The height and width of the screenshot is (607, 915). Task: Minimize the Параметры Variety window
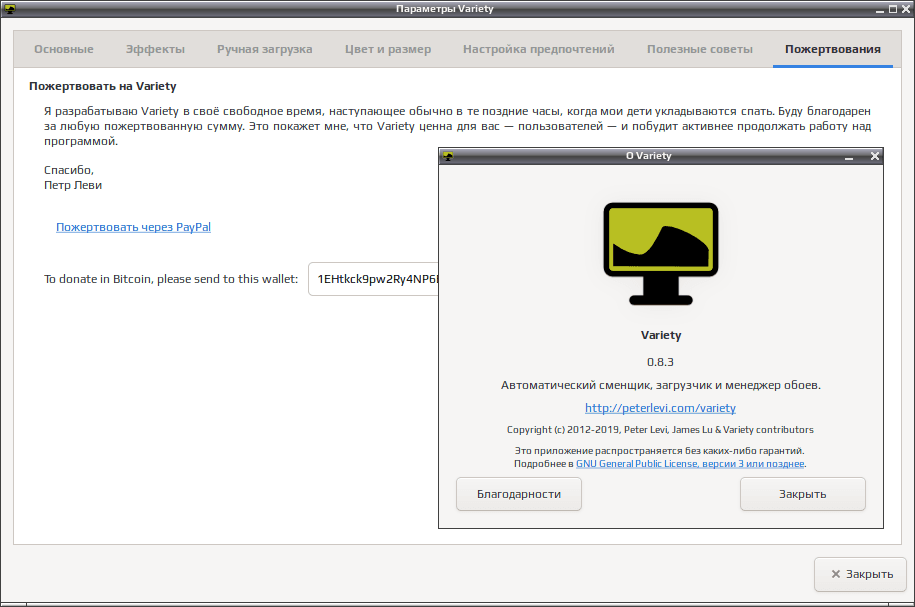[879, 9]
